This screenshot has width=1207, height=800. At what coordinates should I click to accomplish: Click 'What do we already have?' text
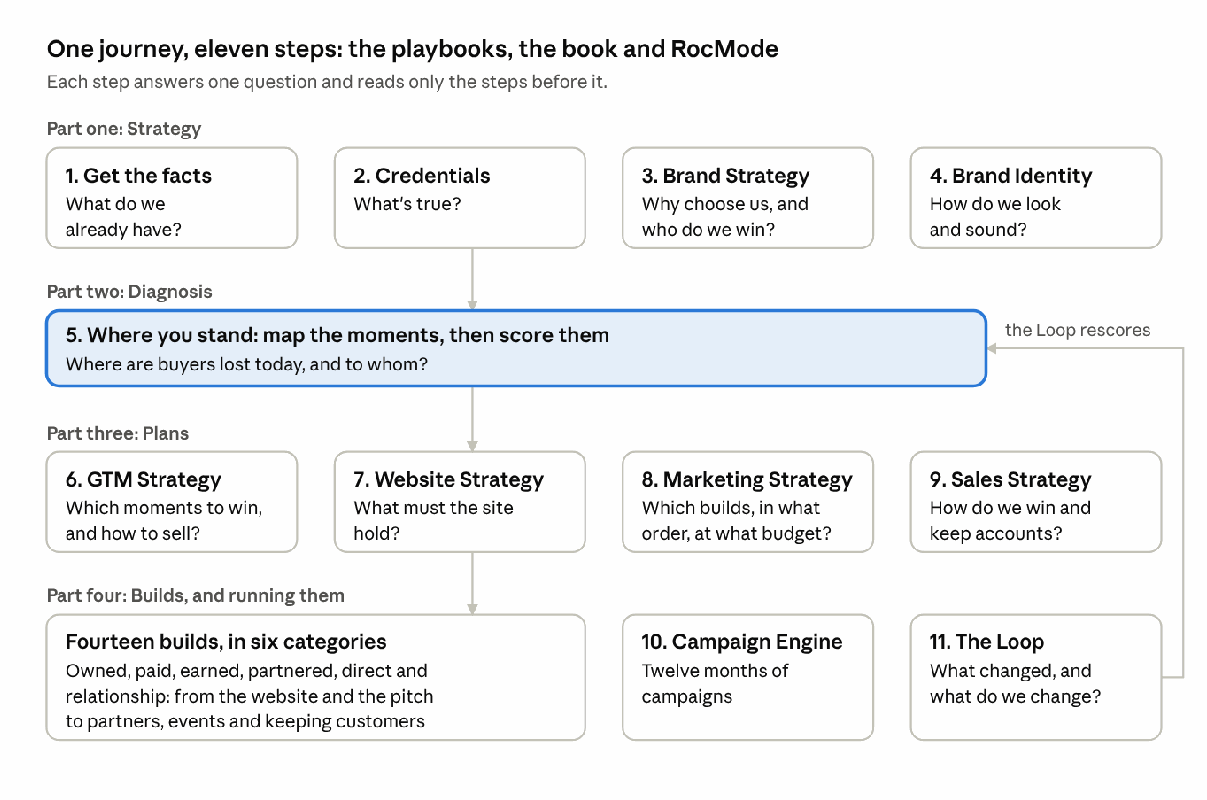coord(124,217)
